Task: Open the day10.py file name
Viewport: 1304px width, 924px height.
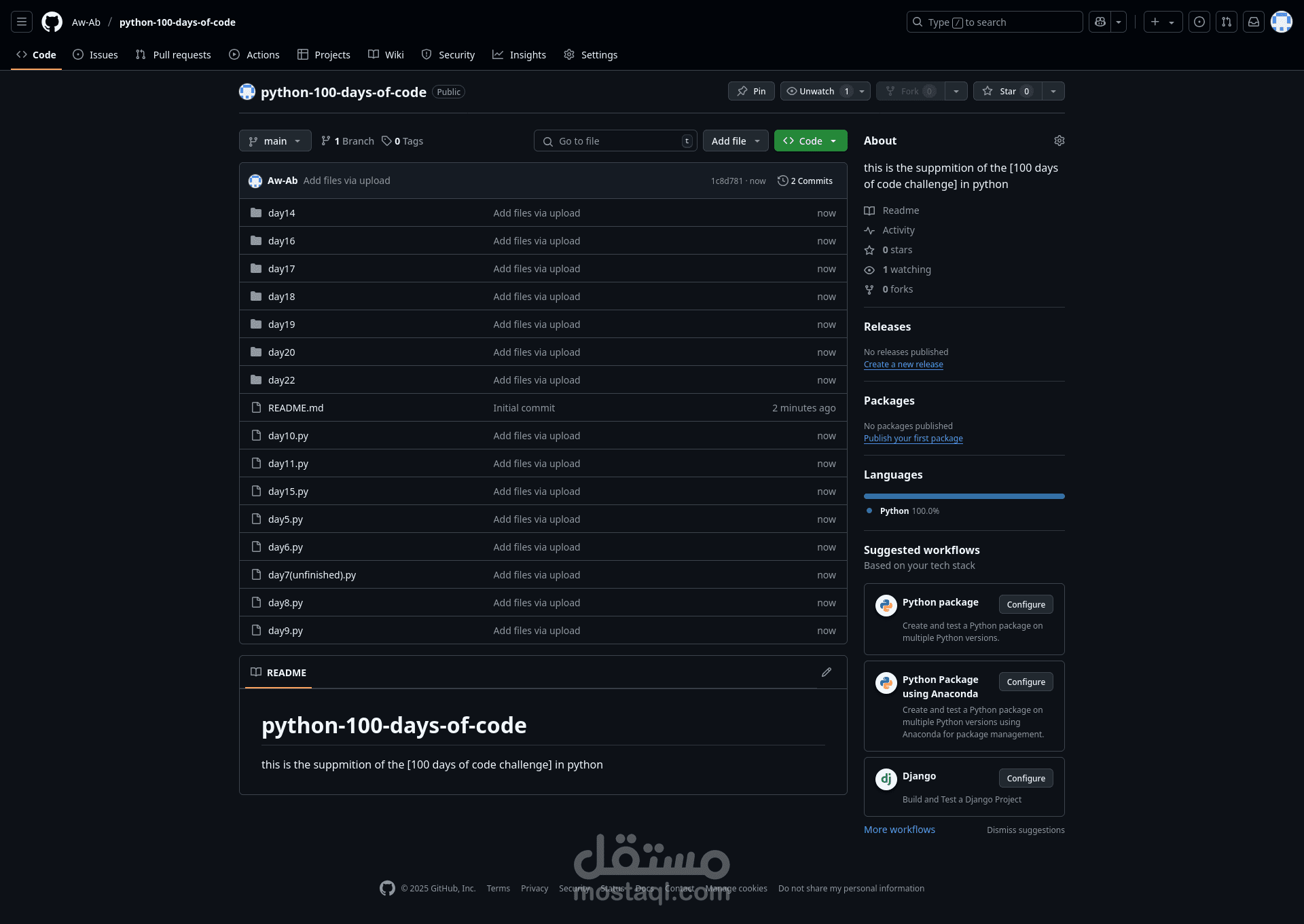Action: [x=288, y=436]
